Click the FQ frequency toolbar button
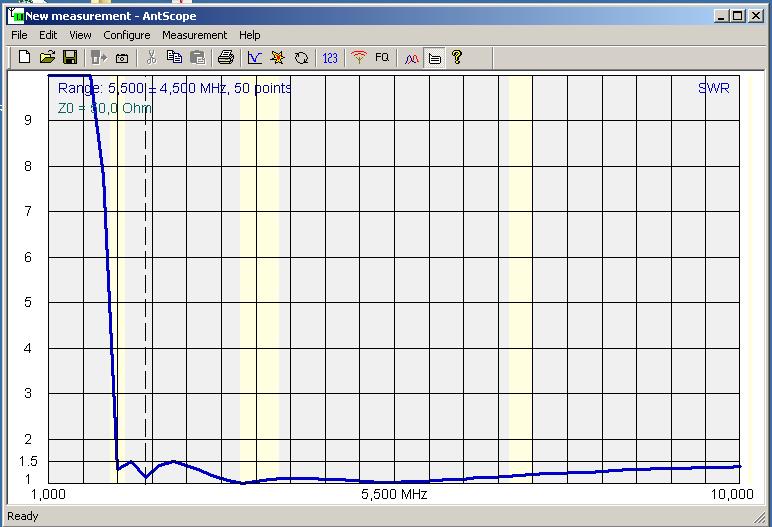 382,58
